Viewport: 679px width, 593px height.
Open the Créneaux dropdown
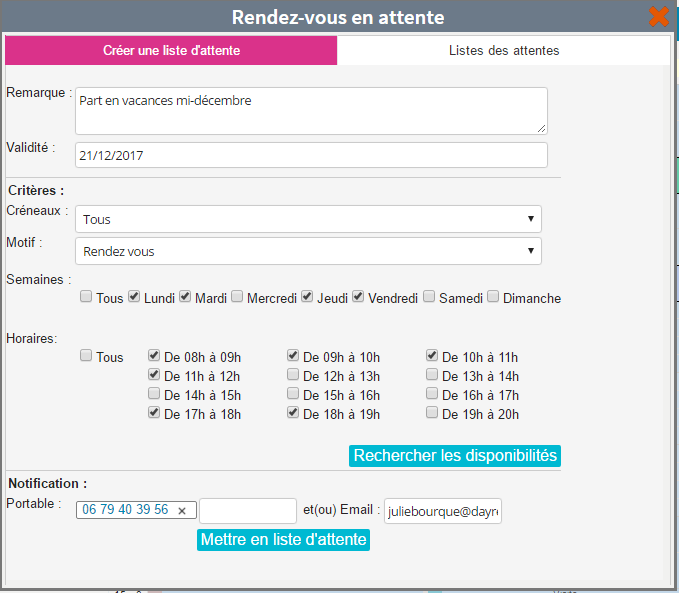(x=308, y=219)
